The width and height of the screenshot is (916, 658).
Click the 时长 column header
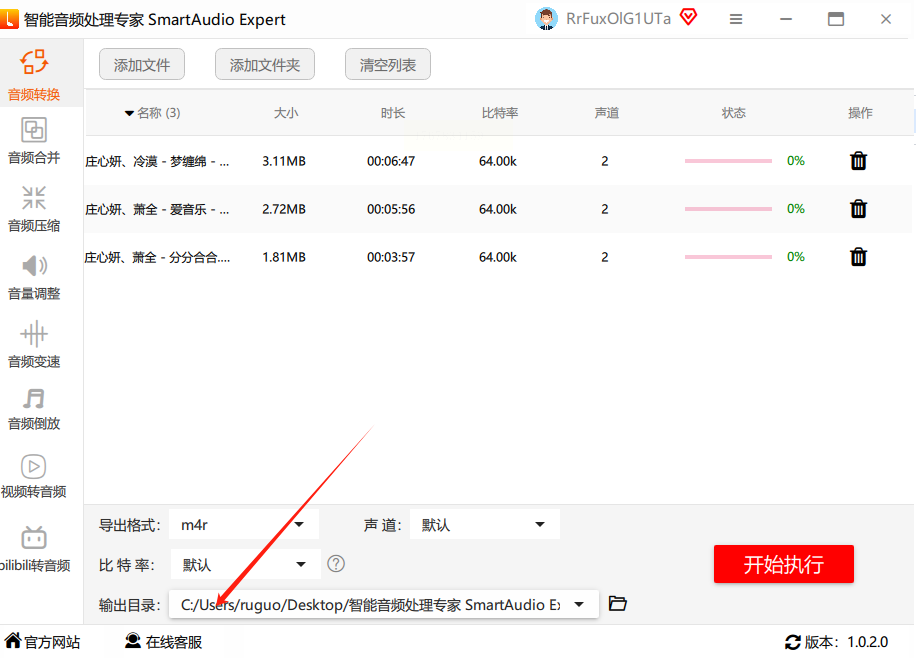click(x=393, y=113)
